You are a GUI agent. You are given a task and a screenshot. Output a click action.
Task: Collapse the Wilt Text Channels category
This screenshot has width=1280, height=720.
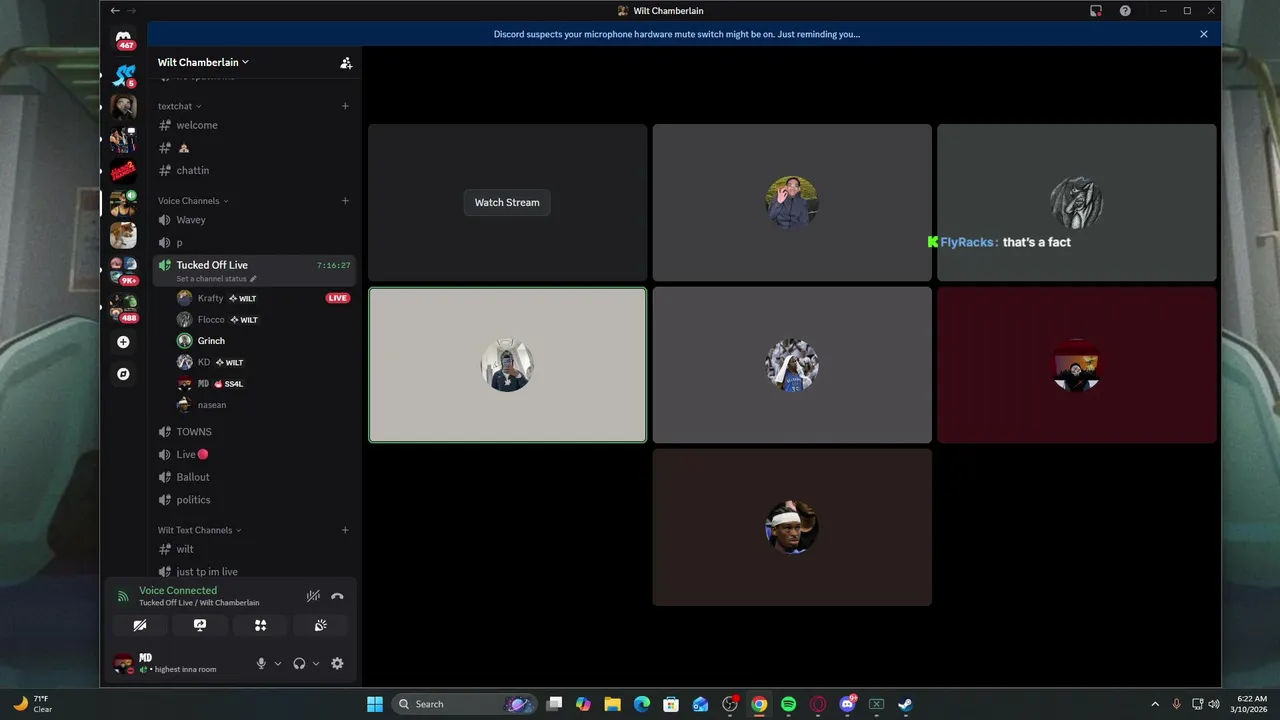pyautogui.click(x=199, y=530)
